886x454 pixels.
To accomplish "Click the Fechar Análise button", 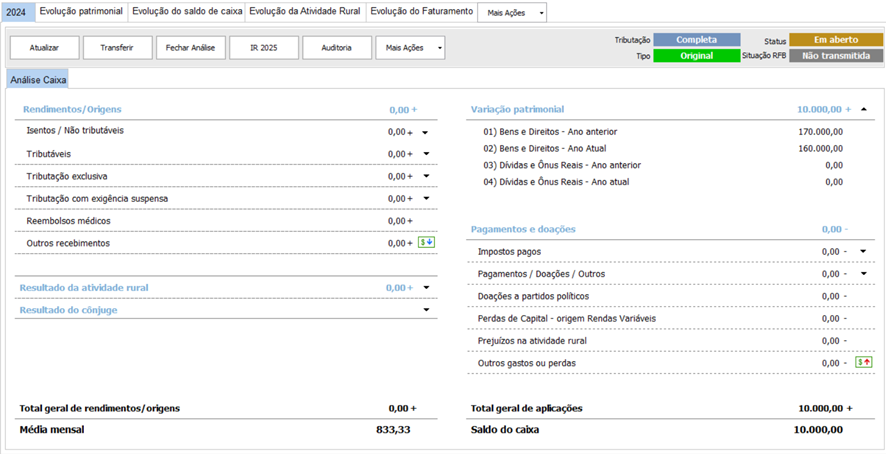I will pos(190,47).
